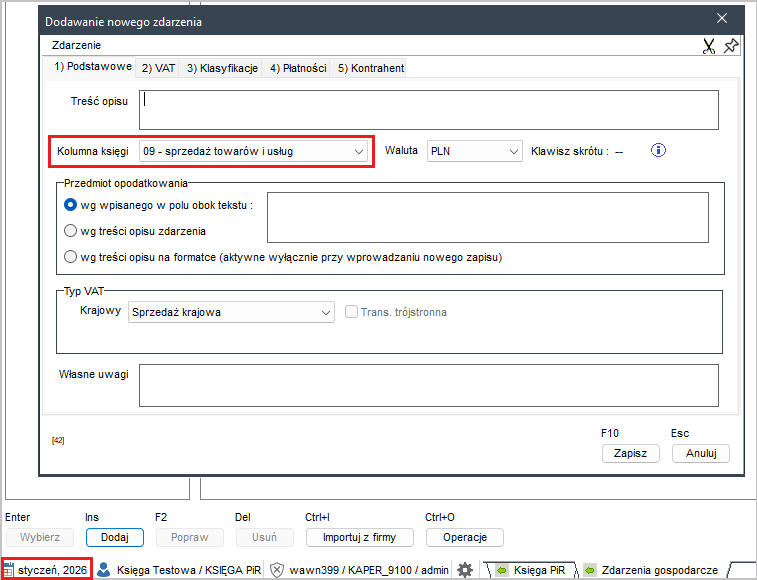
Task: Expand the Kolumna księgi dropdown
Action: (360, 151)
